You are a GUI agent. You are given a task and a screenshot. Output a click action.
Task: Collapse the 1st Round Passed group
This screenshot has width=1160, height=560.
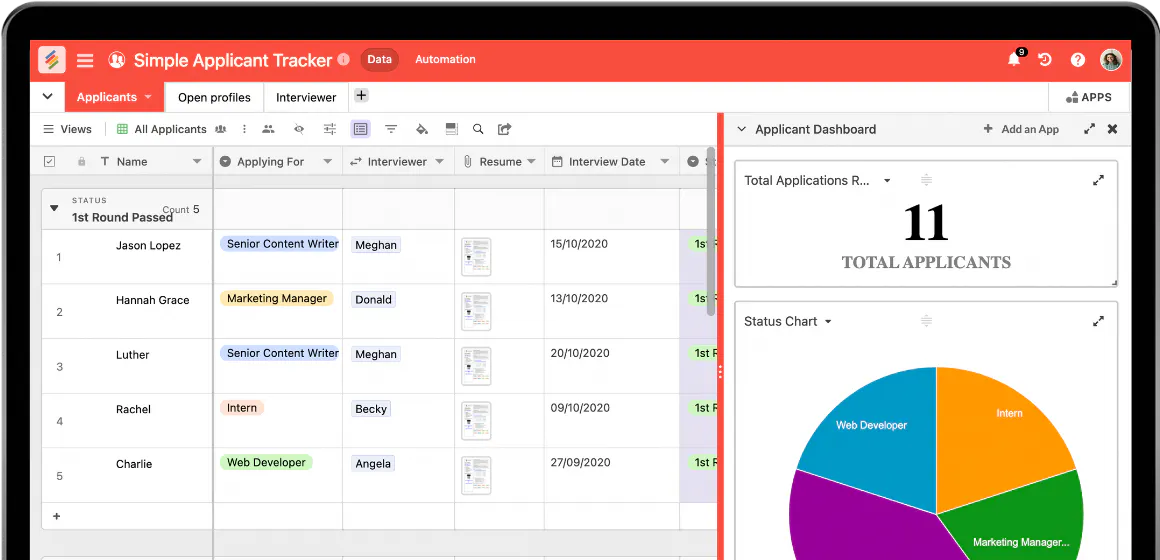(54, 209)
